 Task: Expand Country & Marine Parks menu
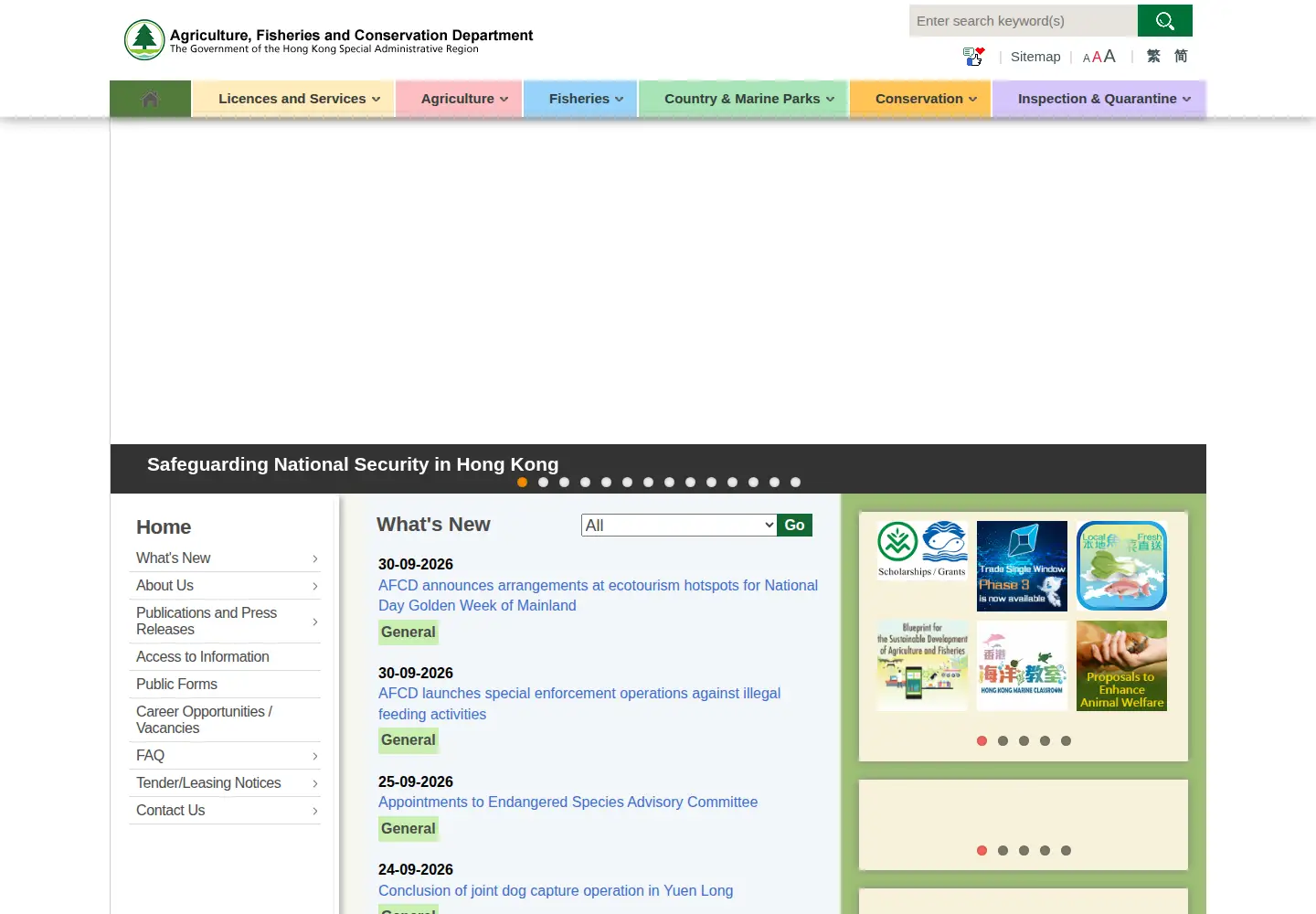pyautogui.click(x=744, y=99)
